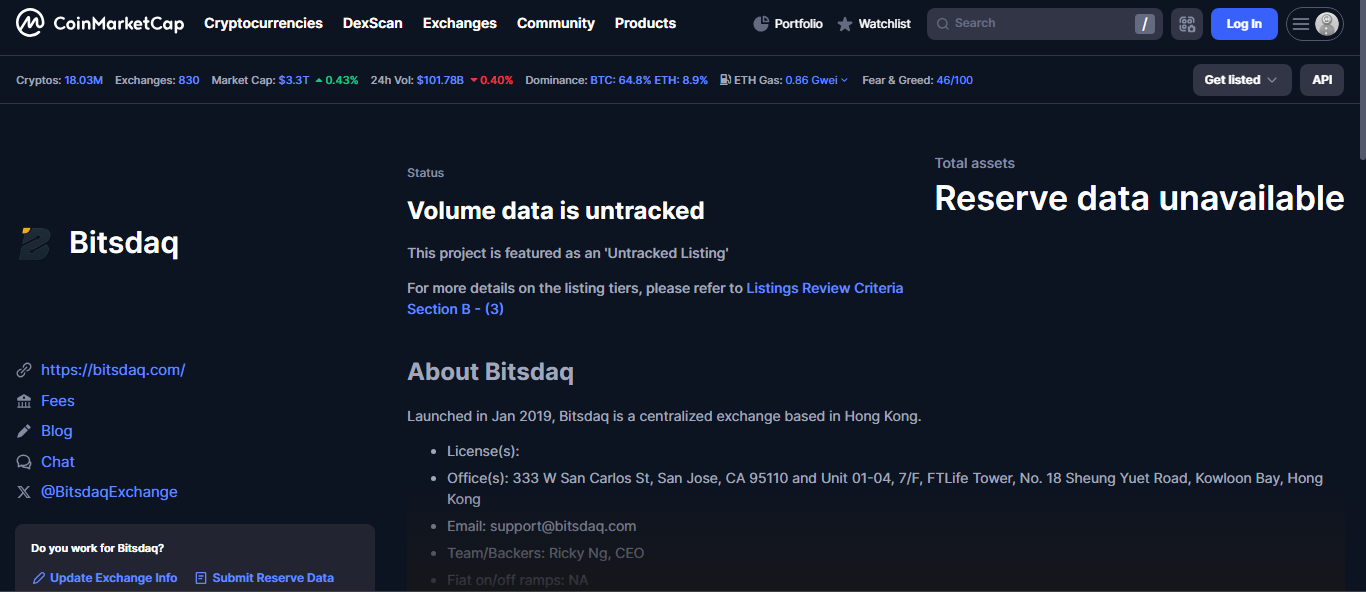Click the user avatar icon

(1327, 24)
